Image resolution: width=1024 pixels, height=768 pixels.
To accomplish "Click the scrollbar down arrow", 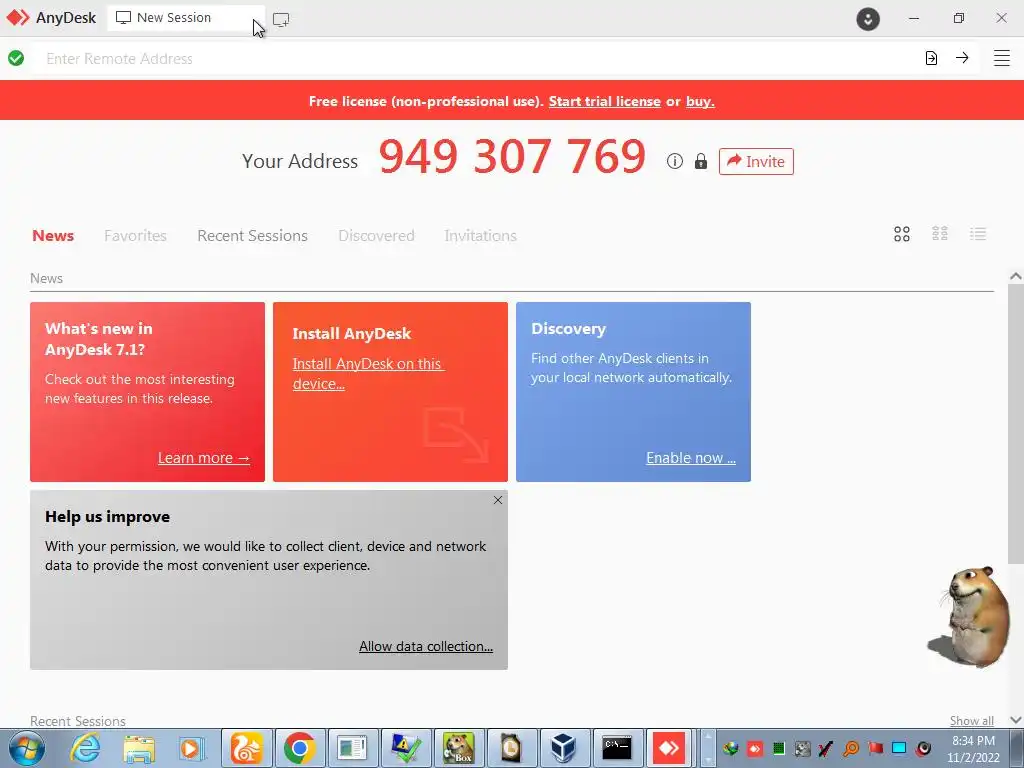I will (x=1016, y=720).
